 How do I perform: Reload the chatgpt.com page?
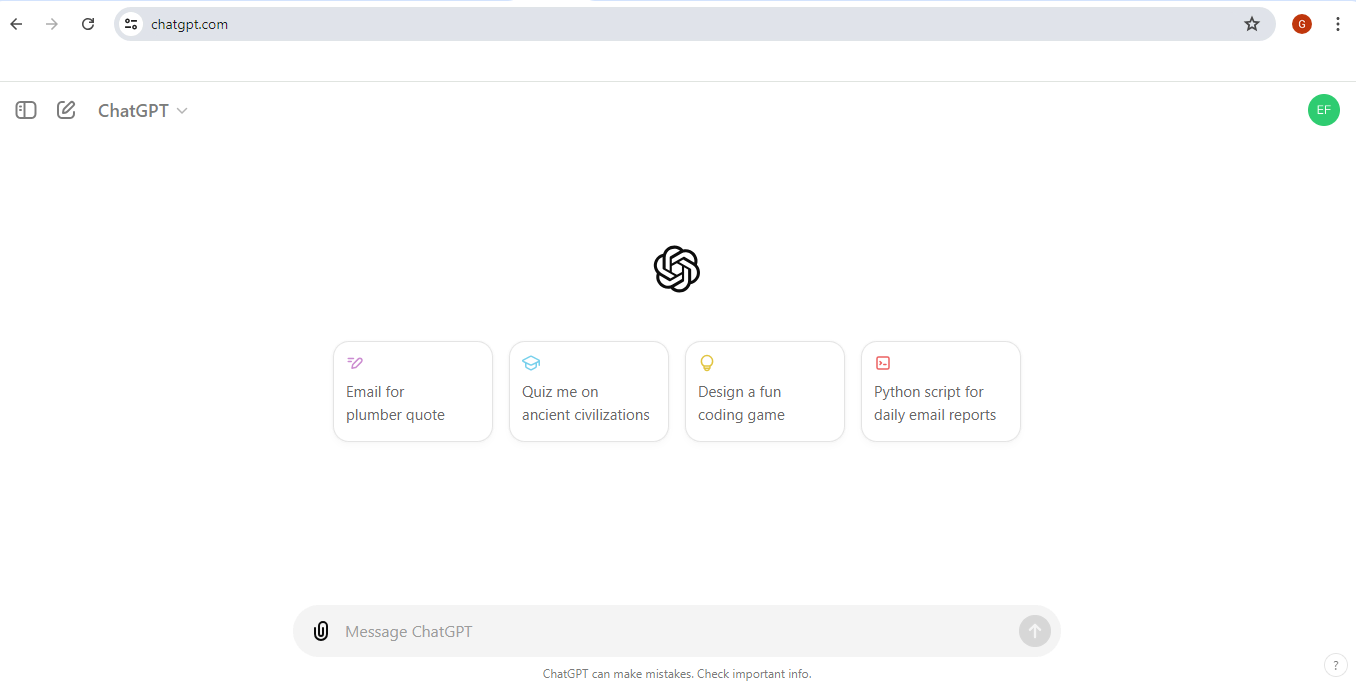click(88, 24)
